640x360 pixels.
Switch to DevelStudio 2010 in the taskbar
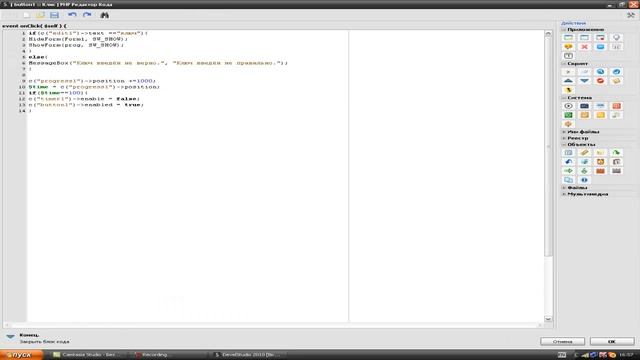249,355
